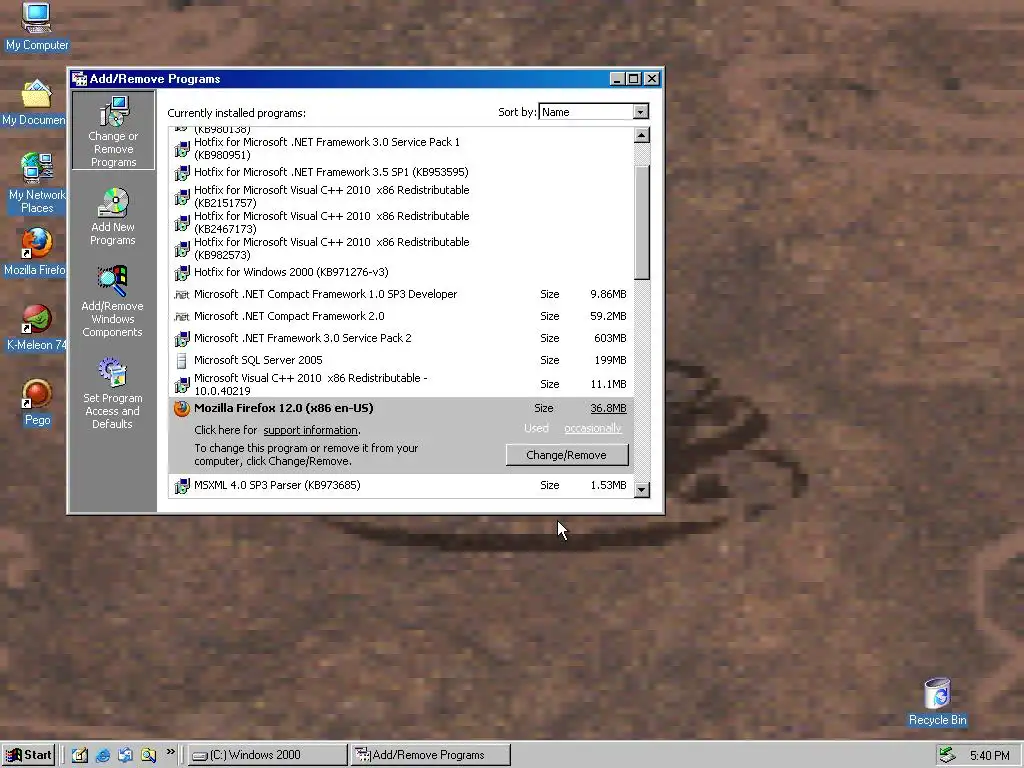Select Recycle Bin desktop icon

(x=937, y=702)
